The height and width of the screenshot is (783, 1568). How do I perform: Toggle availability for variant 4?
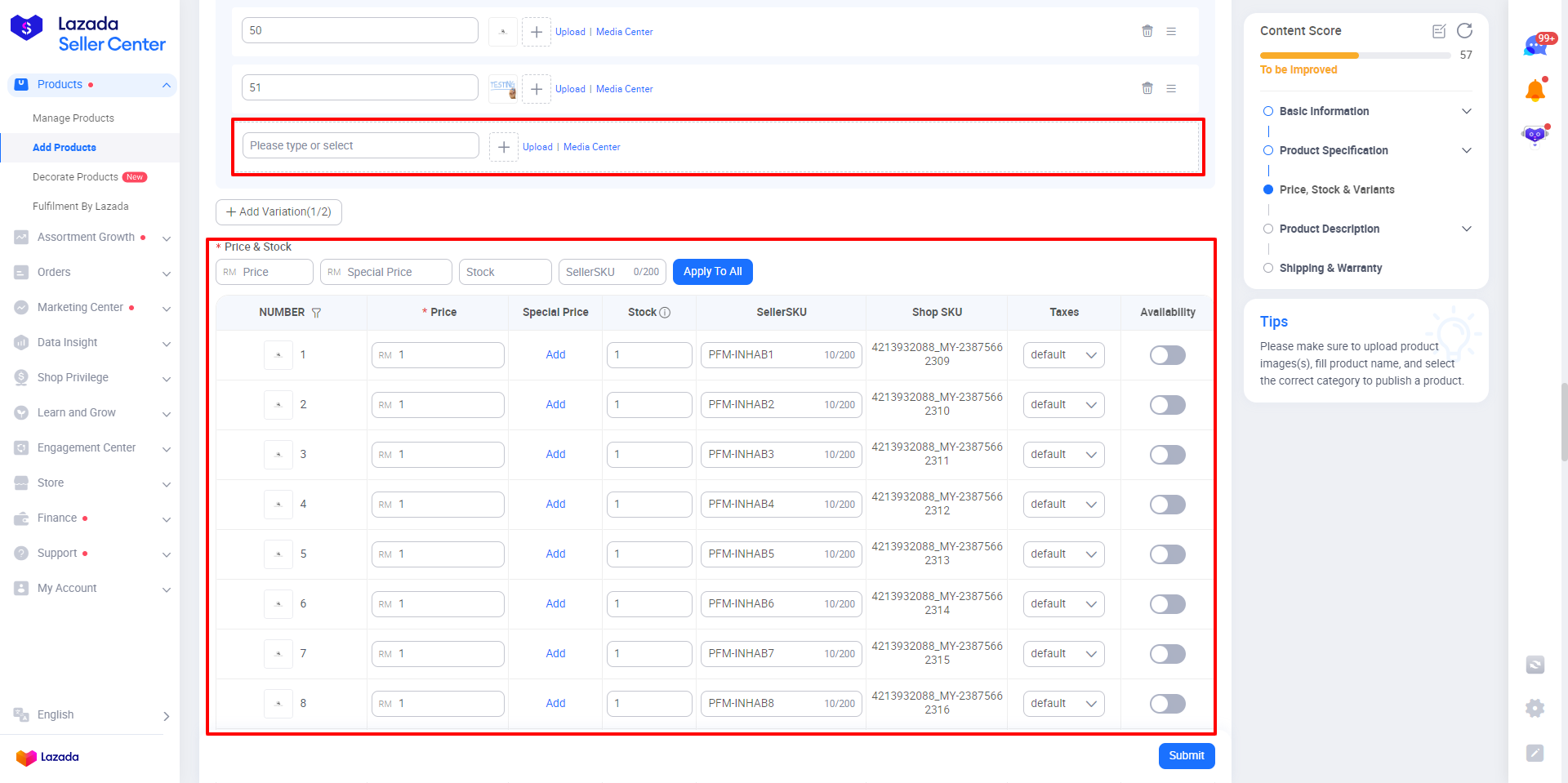click(x=1167, y=505)
